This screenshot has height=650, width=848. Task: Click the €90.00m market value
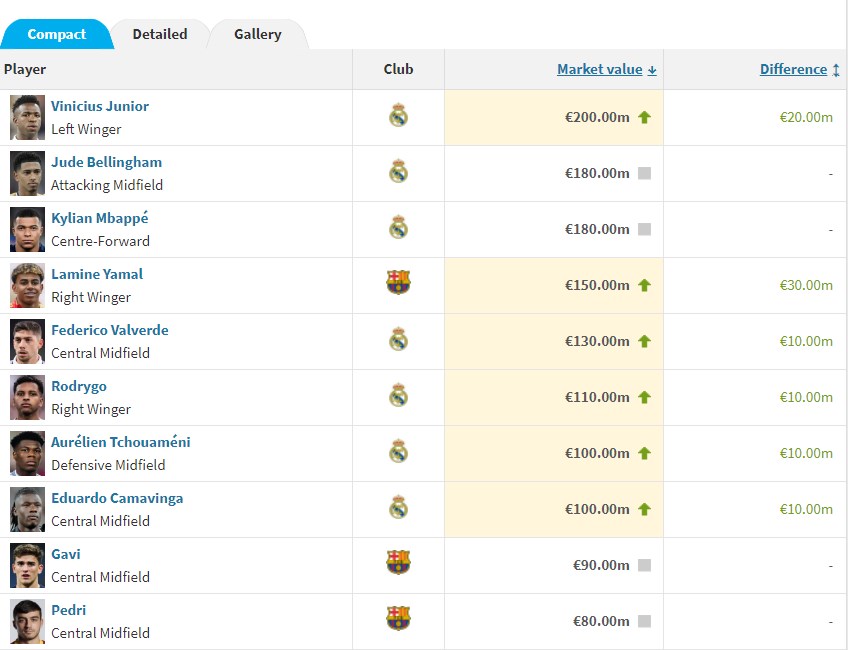[601, 565]
